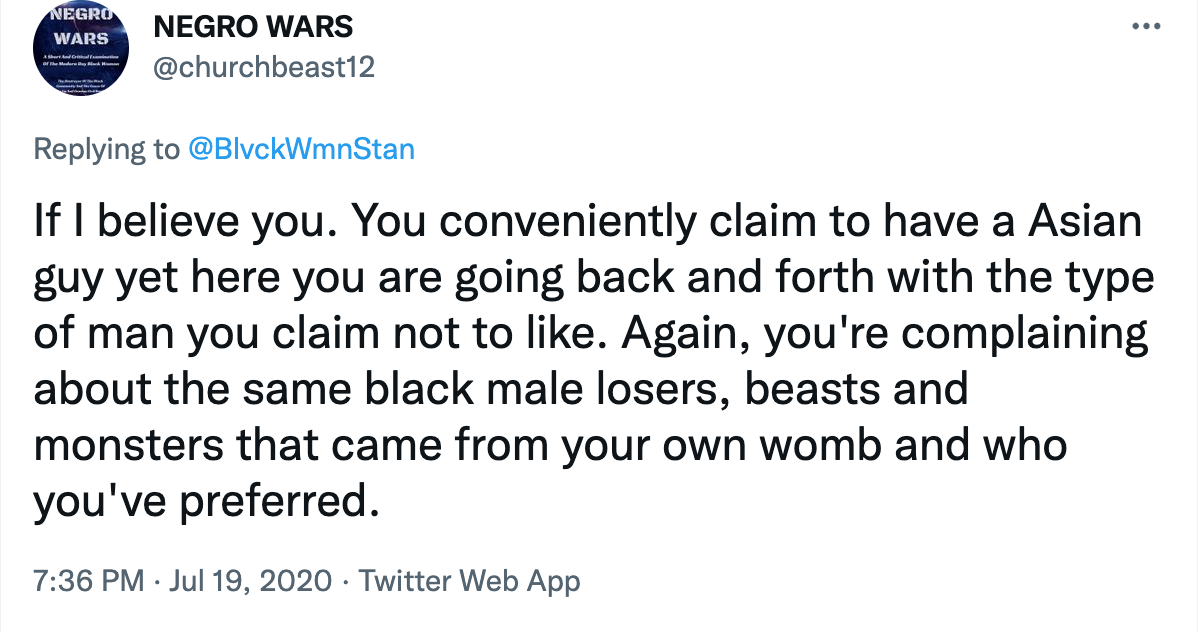Open the three-dot More options menu

click(1146, 27)
